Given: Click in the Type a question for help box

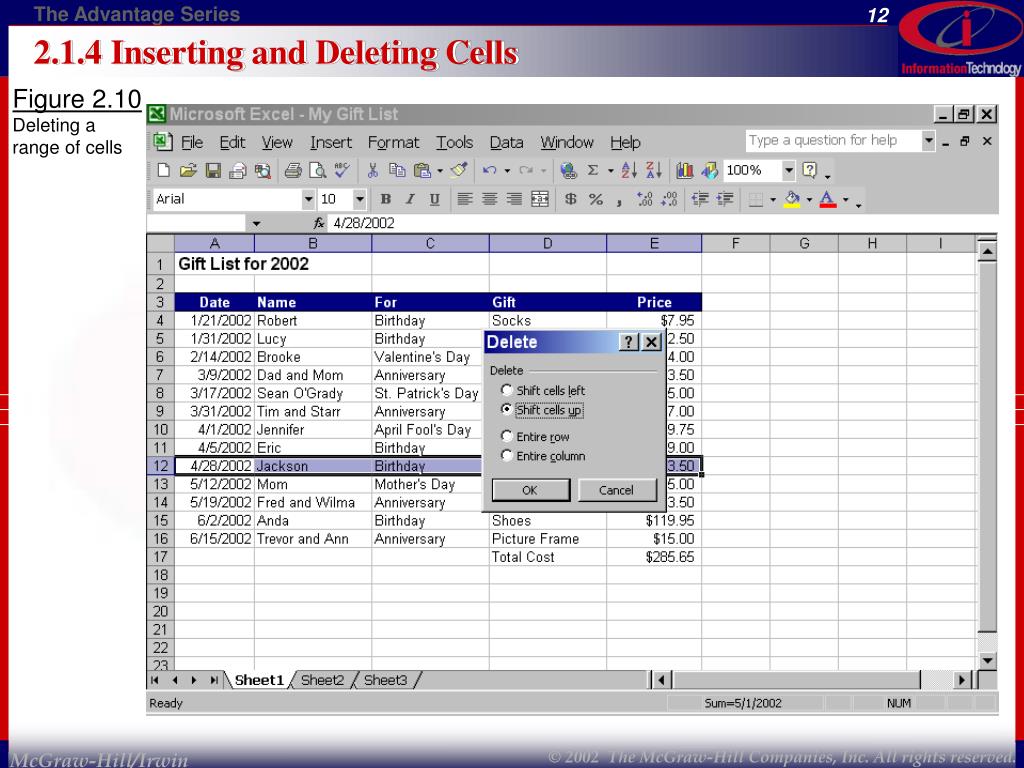Looking at the screenshot, I should (833, 140).
